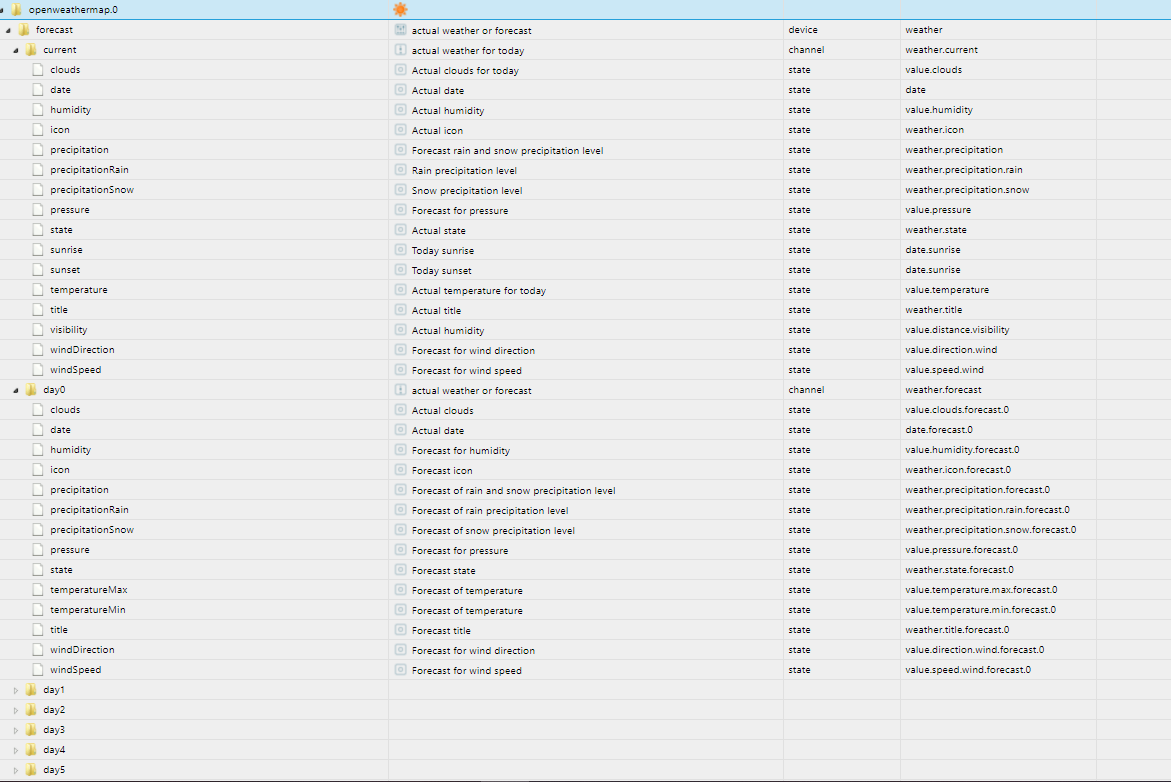Click the state icon beside Today sunrise

pyautogui.click(x=400, y=250)
